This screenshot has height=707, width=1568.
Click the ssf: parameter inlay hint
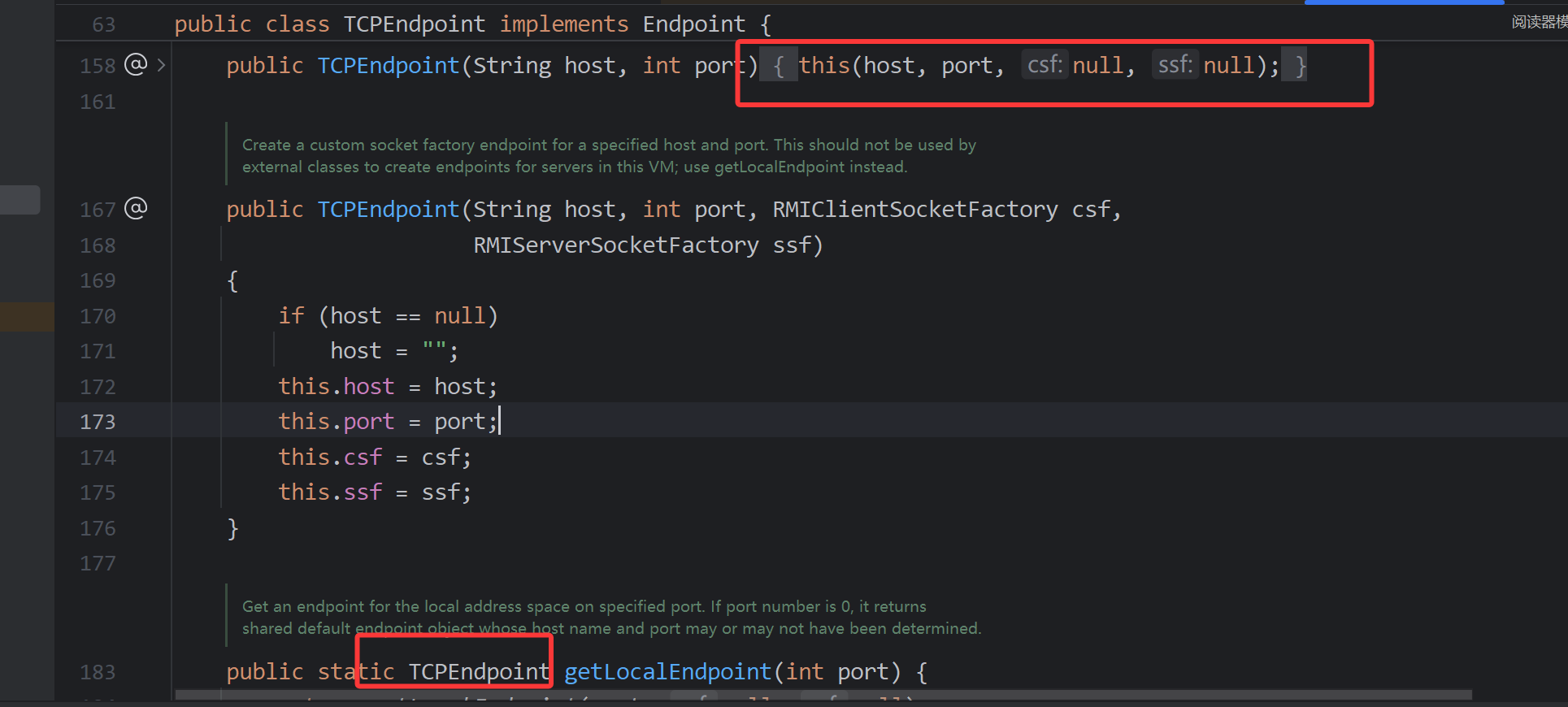click(x=1175, y=65)
